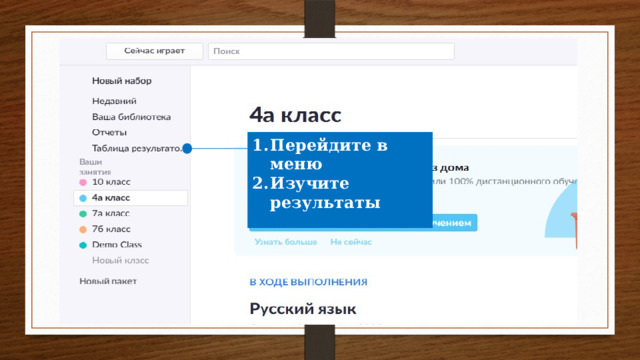Select "4а класс" in the sidebar

131,198
